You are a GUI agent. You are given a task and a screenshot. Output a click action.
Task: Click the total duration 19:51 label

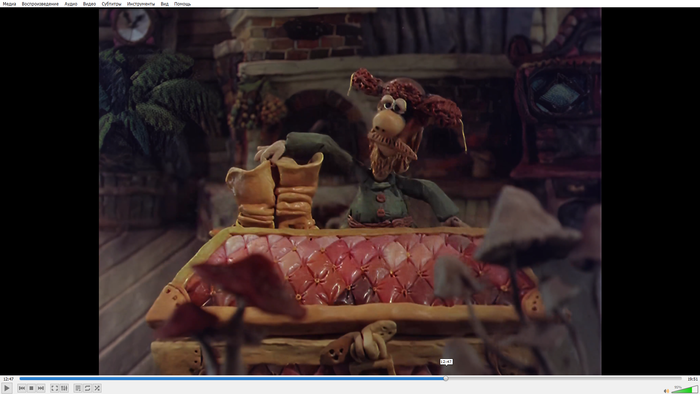pyautogui.click(x=692, y=379)
